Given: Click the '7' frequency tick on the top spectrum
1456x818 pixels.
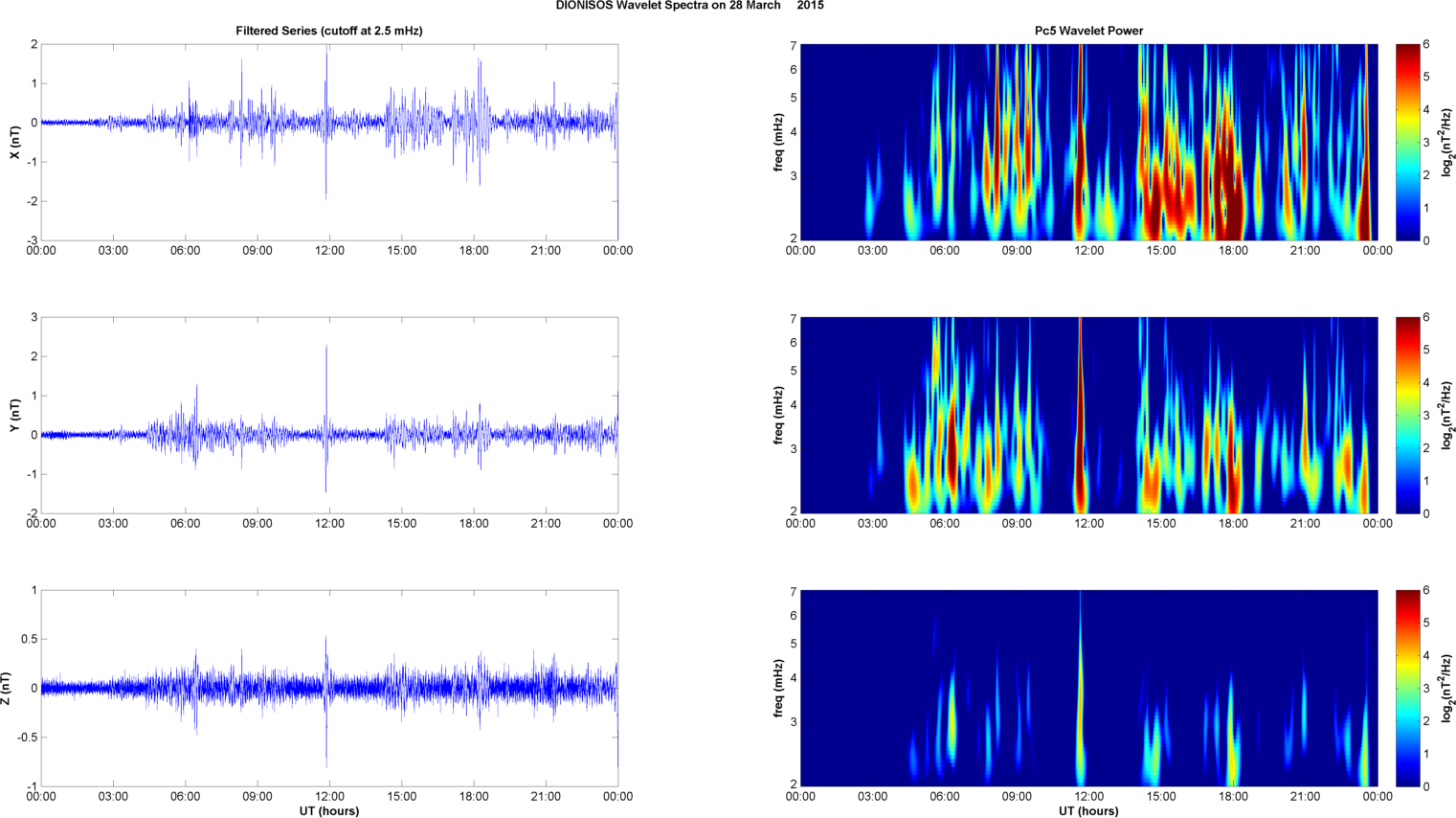Looking at the screenshot, I should tap(794, 45).
